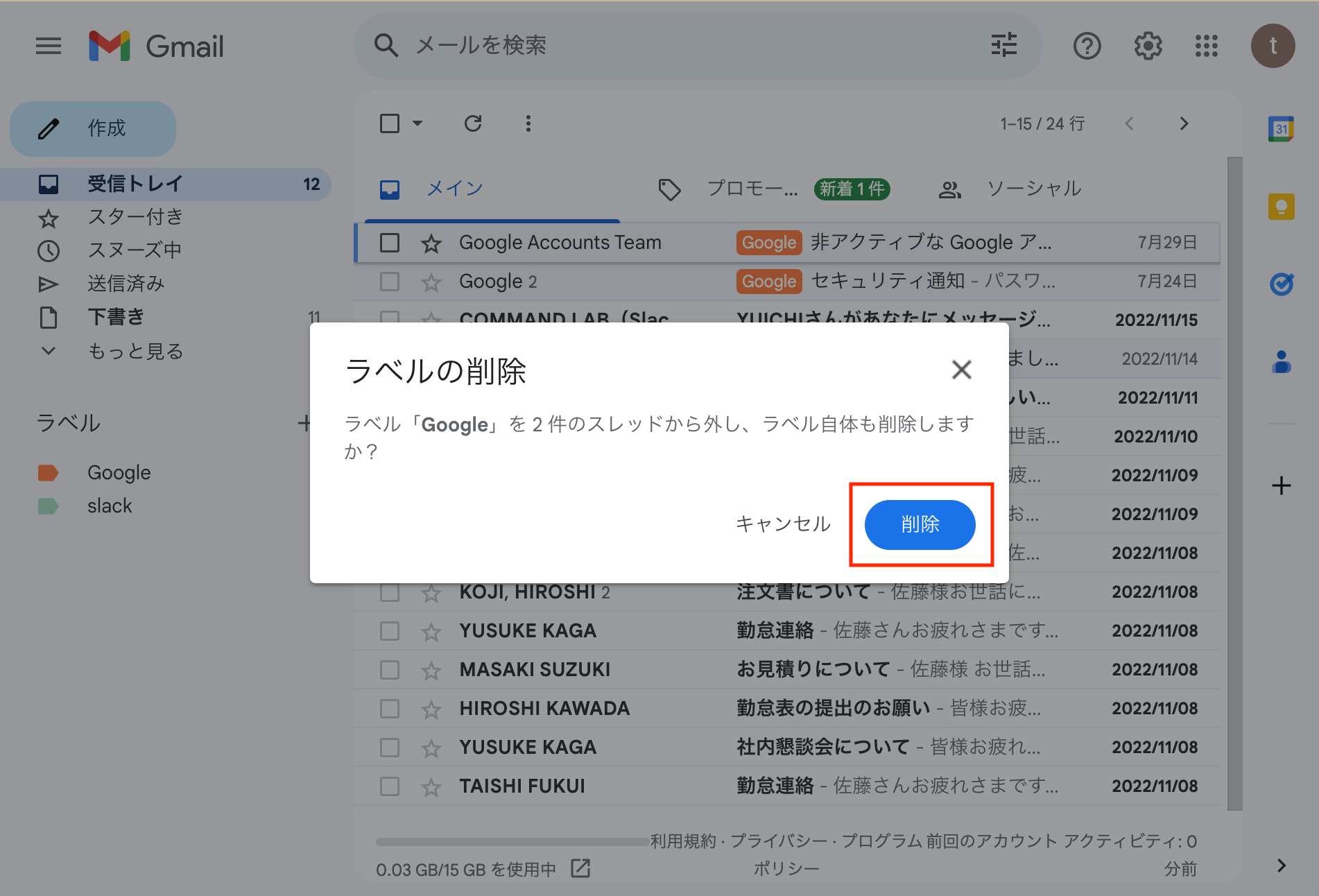The image size is (1319, 896).
Task: Hide the side panel arrow
Action: pyautogui.click(x=1281, y=865)
